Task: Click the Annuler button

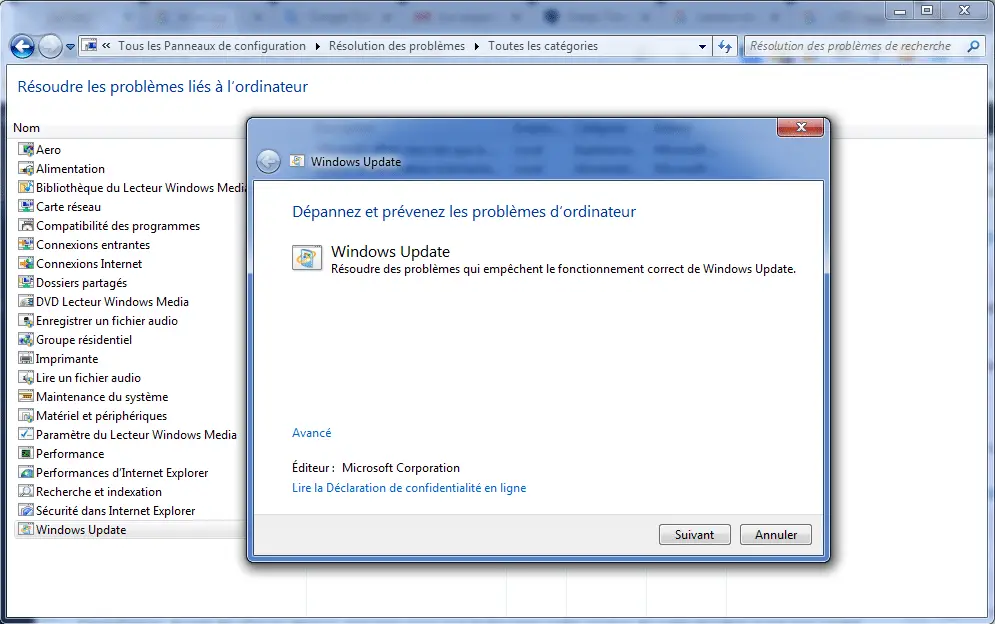Action: [x=775, y=534]
